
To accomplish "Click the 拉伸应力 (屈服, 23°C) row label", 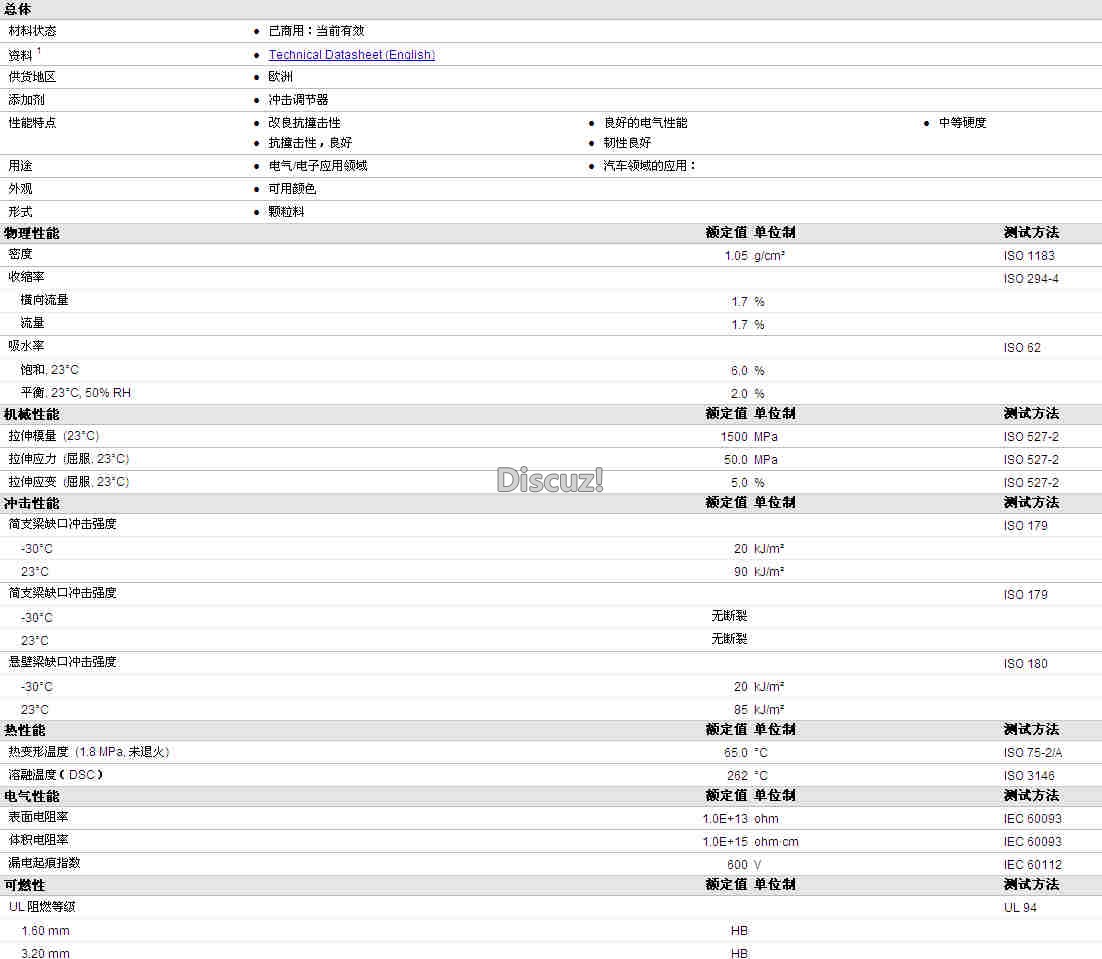I will click(x=69, y=459).
